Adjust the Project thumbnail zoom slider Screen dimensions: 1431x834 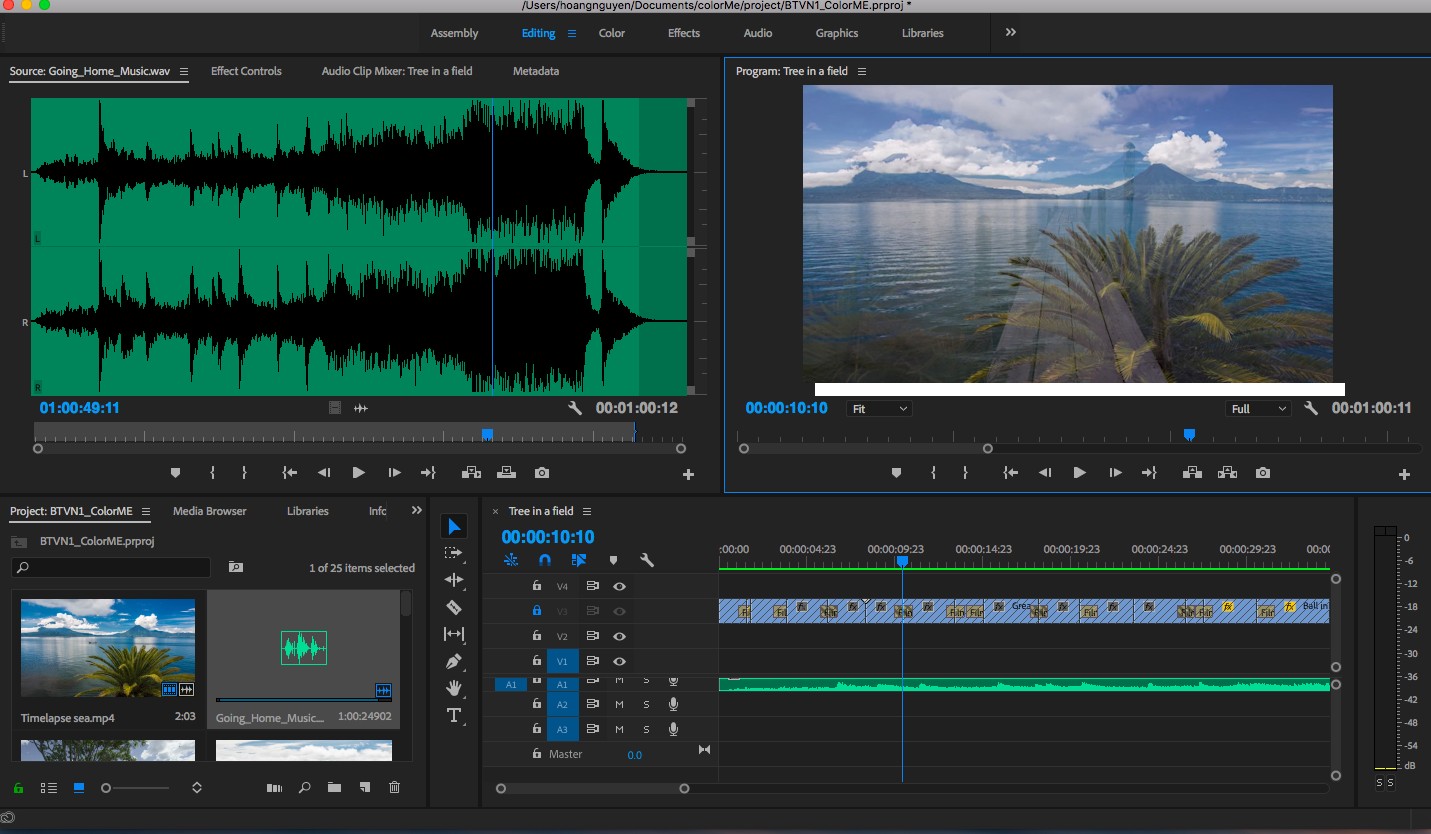pos(135,788)
